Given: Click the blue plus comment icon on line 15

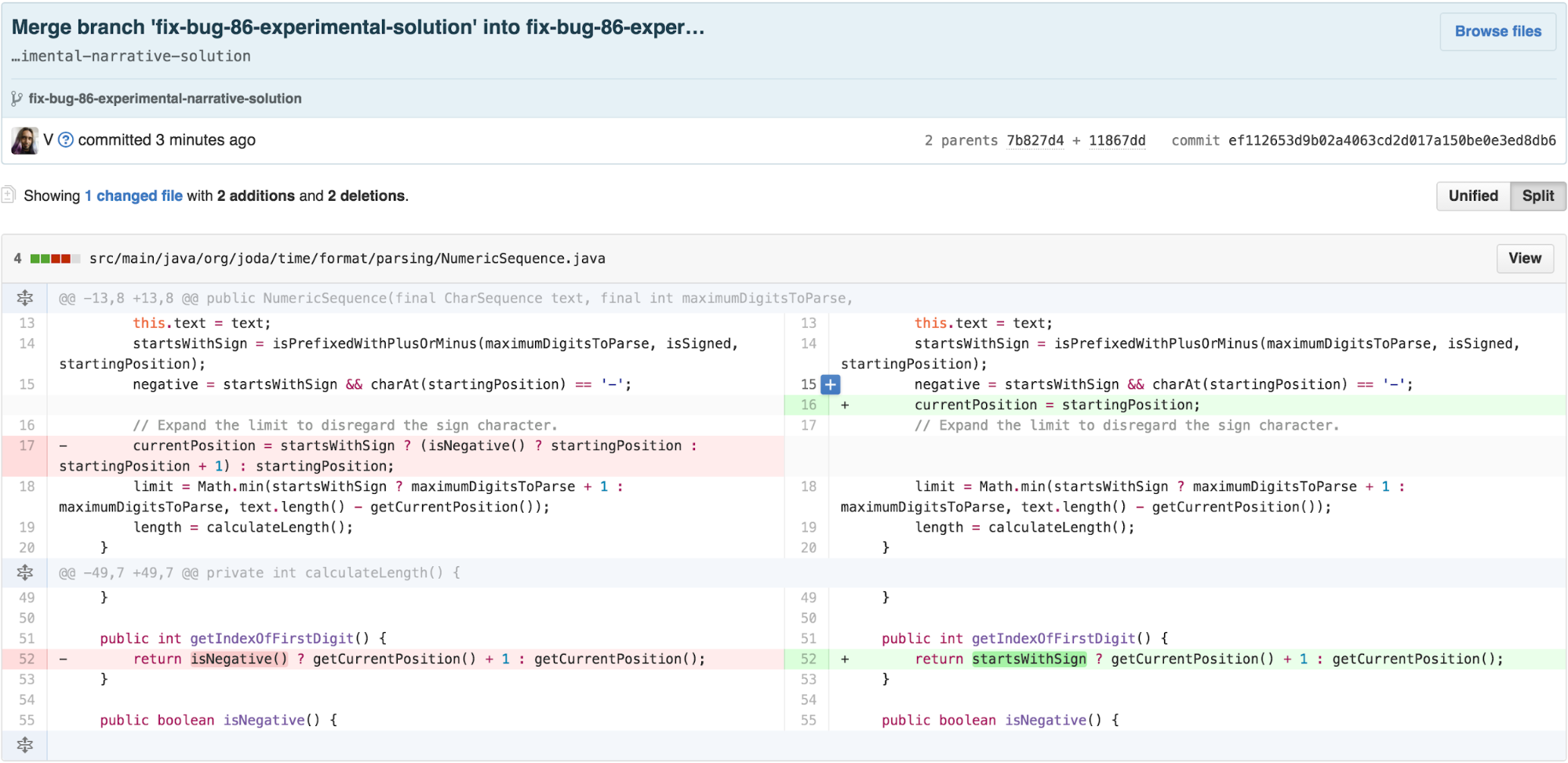Looking at the screenshot, I should 830,384.
